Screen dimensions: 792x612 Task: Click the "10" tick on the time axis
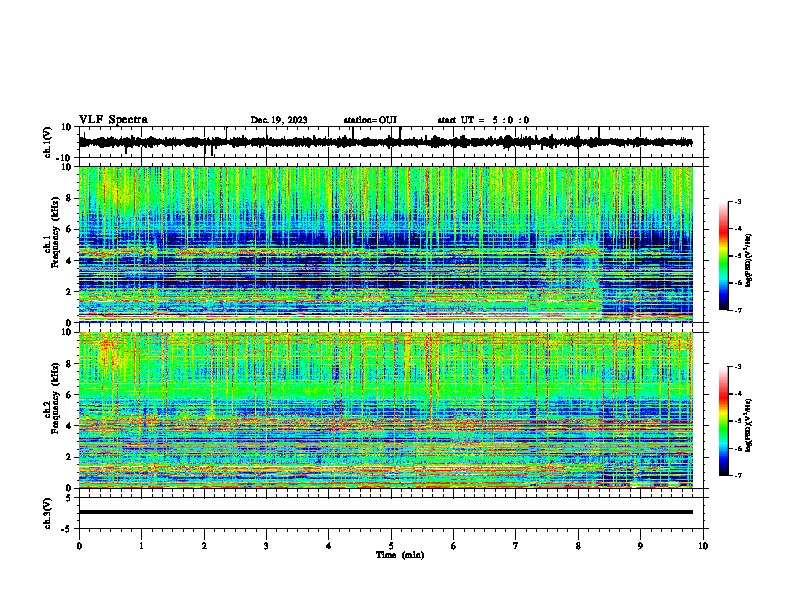tap(703, 546)
